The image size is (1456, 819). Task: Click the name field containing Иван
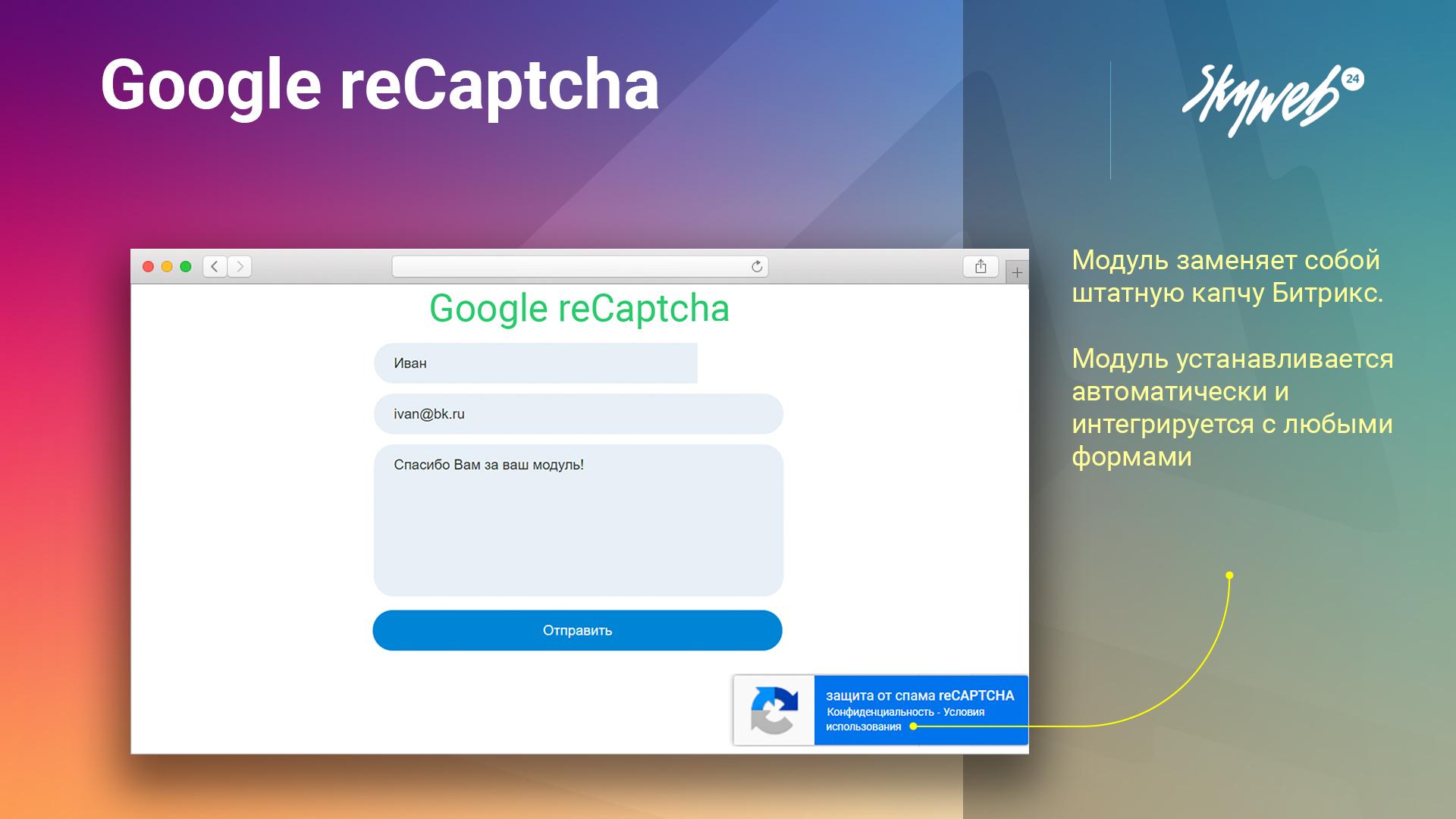click(535, 363)
